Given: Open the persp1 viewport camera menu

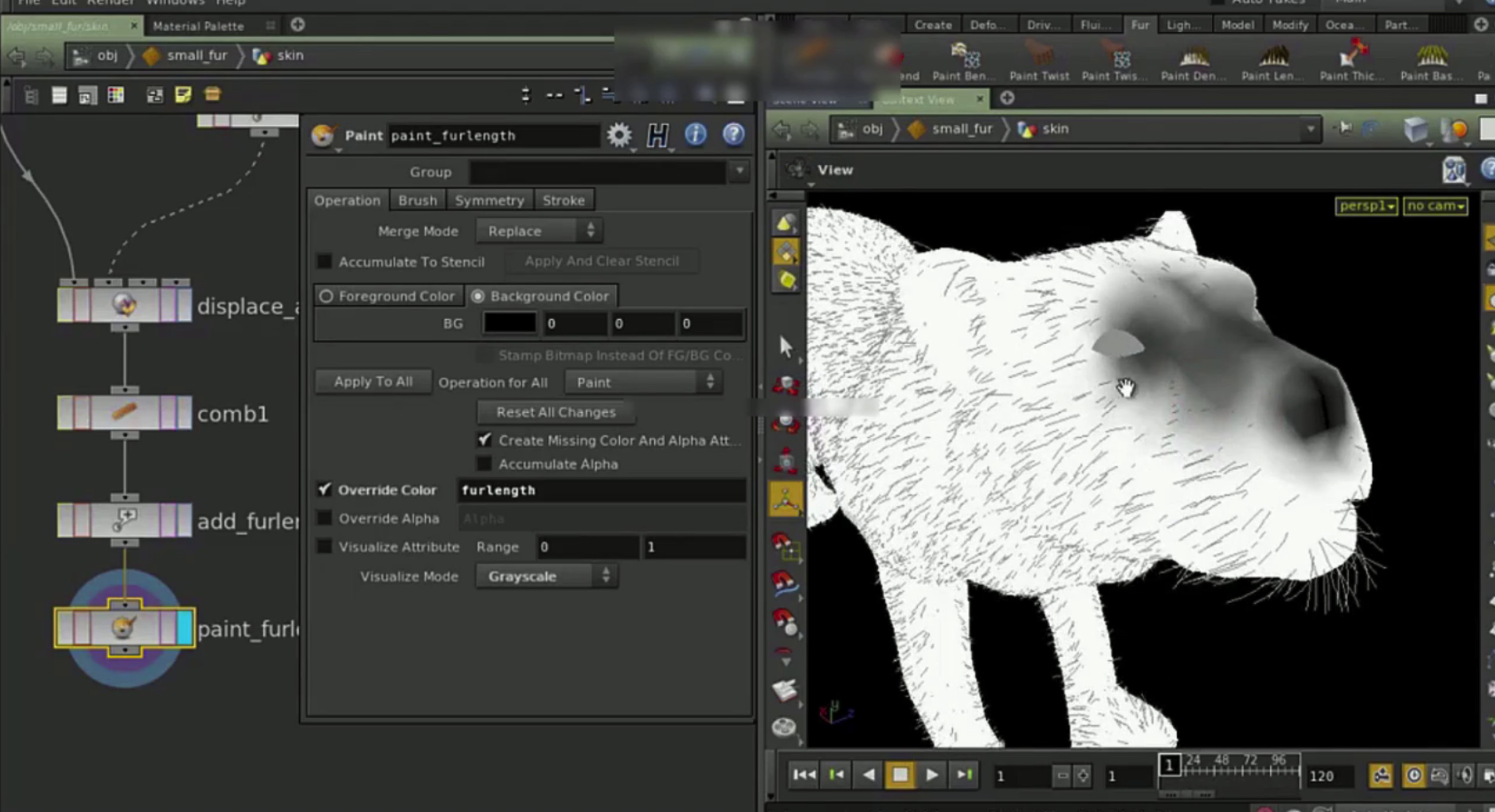Looking at the screenshot, I should [x=1366, y=206].
